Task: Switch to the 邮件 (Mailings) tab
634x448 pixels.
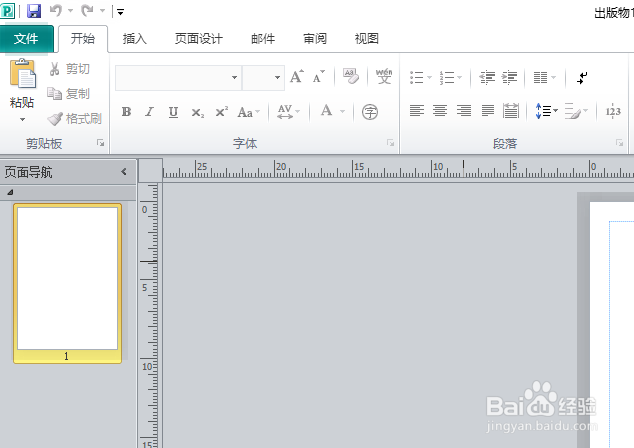Action: coord(263,39)
